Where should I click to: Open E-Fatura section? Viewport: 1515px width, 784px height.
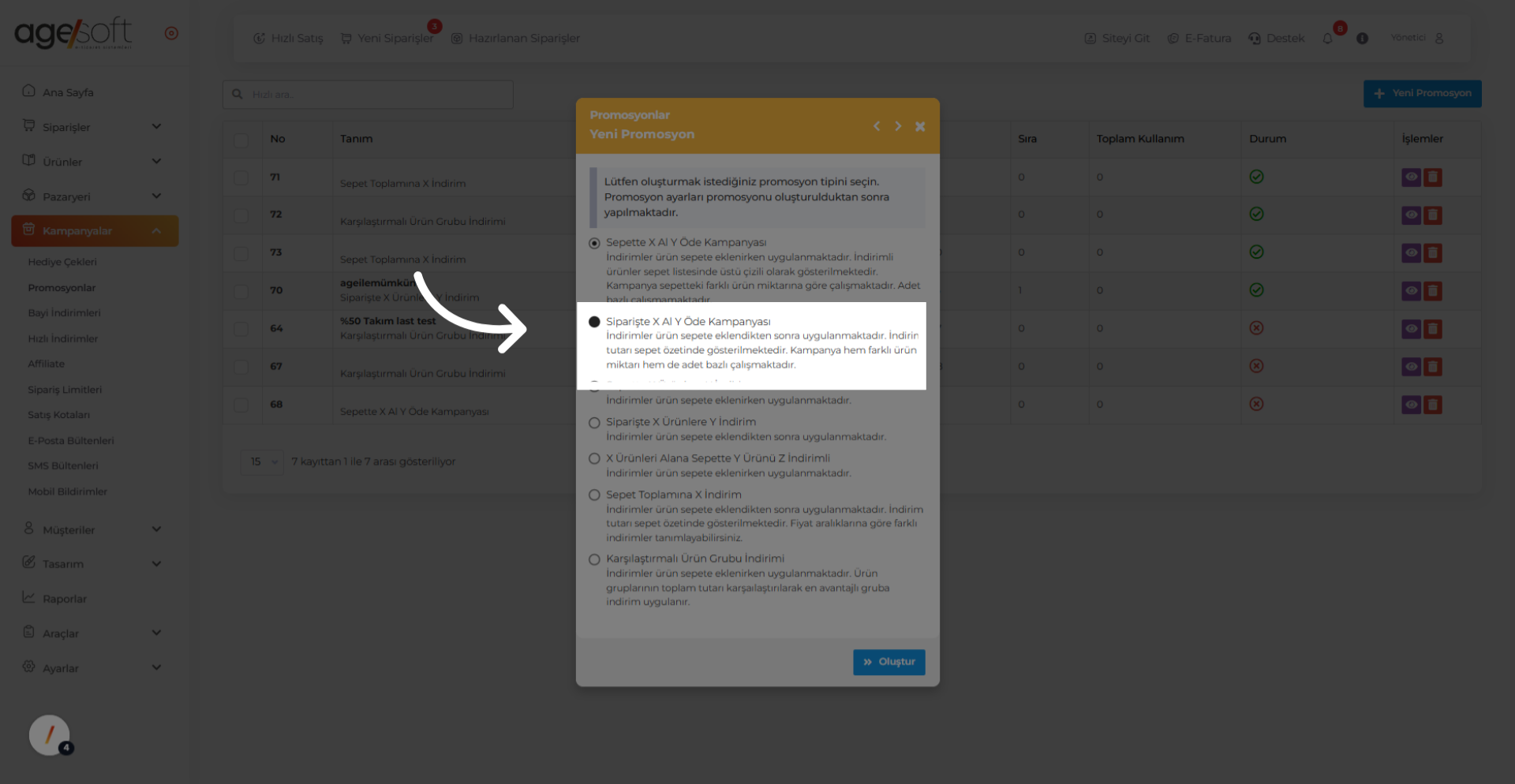click(x=1199, y=38)
